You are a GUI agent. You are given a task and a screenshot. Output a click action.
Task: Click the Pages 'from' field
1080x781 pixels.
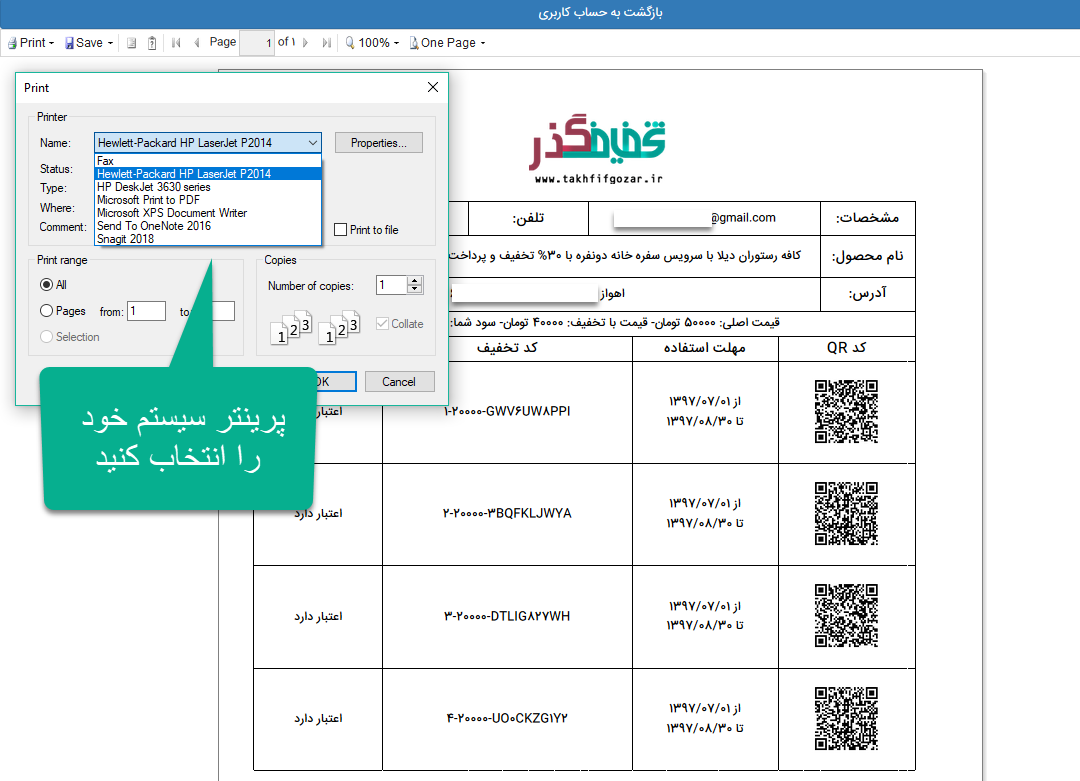147,311
